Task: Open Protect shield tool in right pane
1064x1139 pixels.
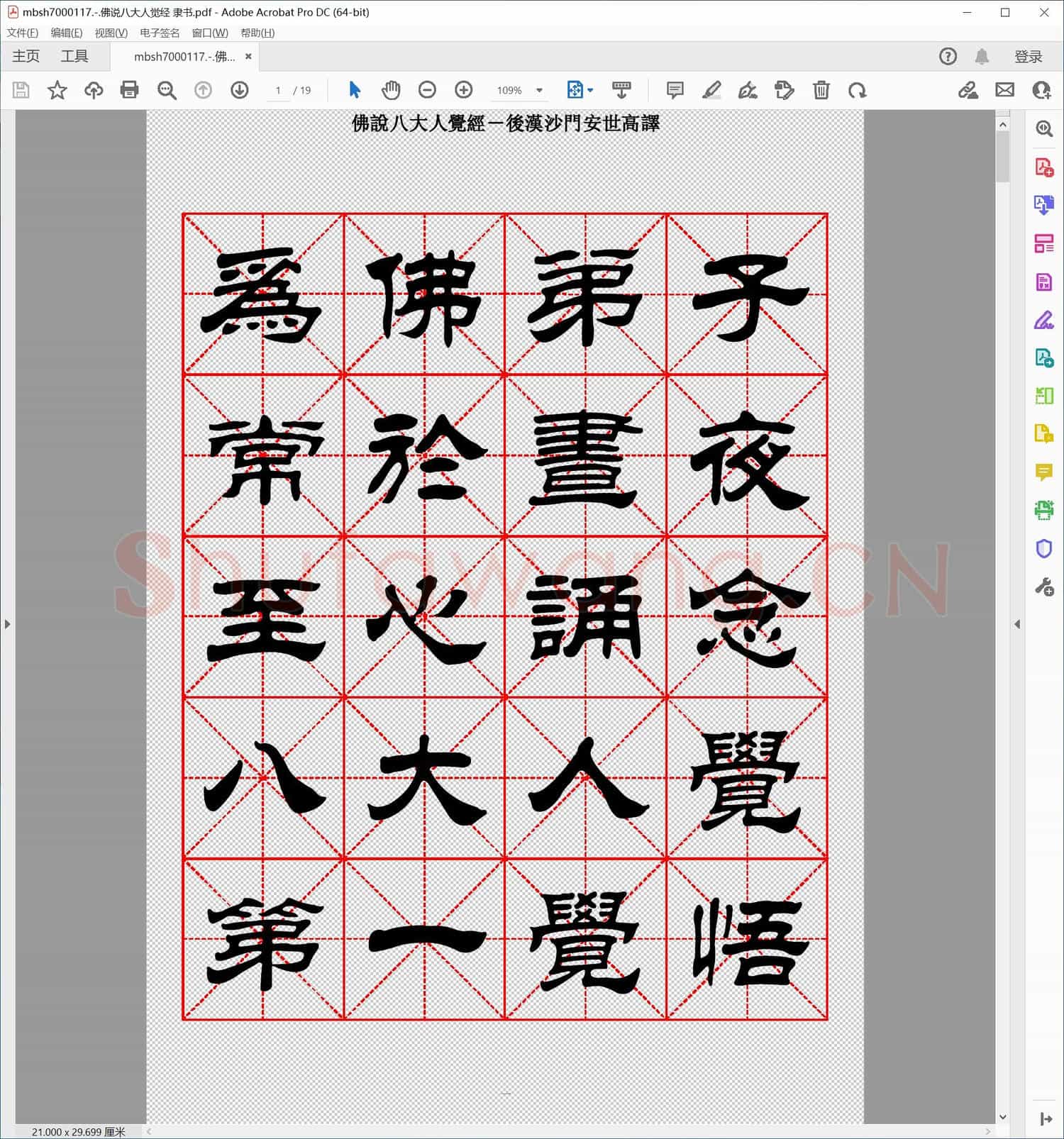Action: (x=1044, y=548)
